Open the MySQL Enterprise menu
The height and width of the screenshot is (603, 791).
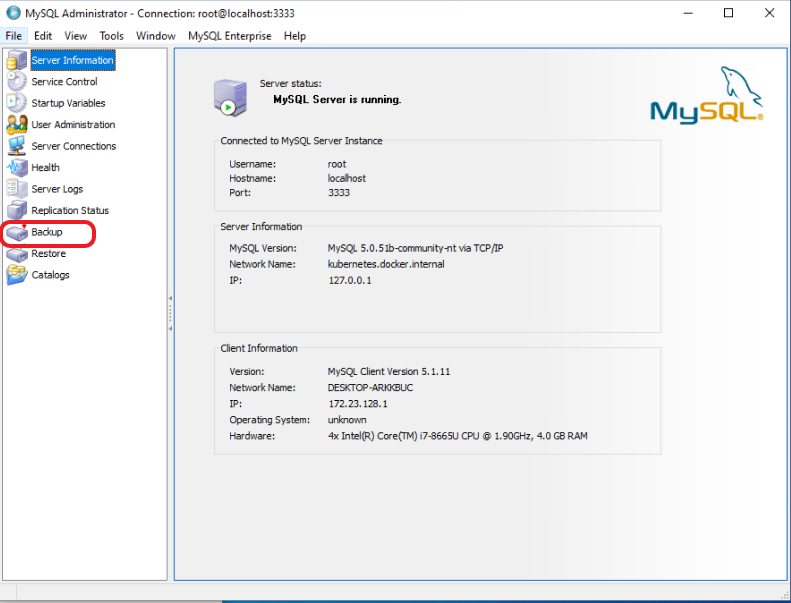click(x=229, y=36)
